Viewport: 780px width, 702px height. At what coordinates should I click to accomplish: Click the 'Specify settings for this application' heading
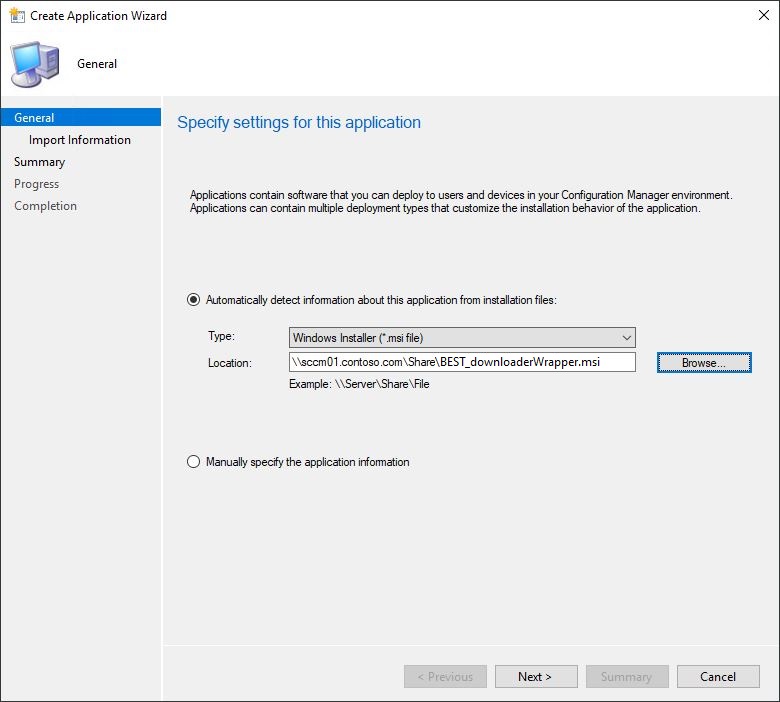299,123
